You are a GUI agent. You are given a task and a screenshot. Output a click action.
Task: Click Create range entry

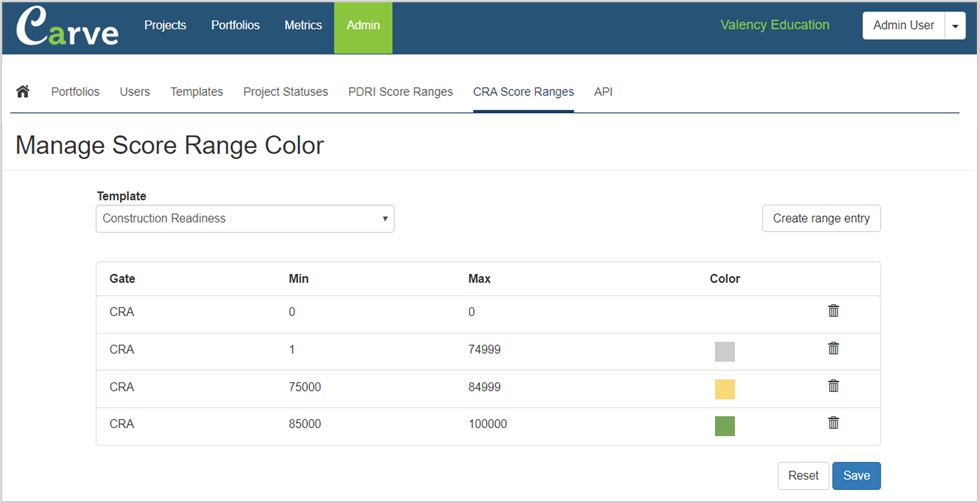pos(821,218)
